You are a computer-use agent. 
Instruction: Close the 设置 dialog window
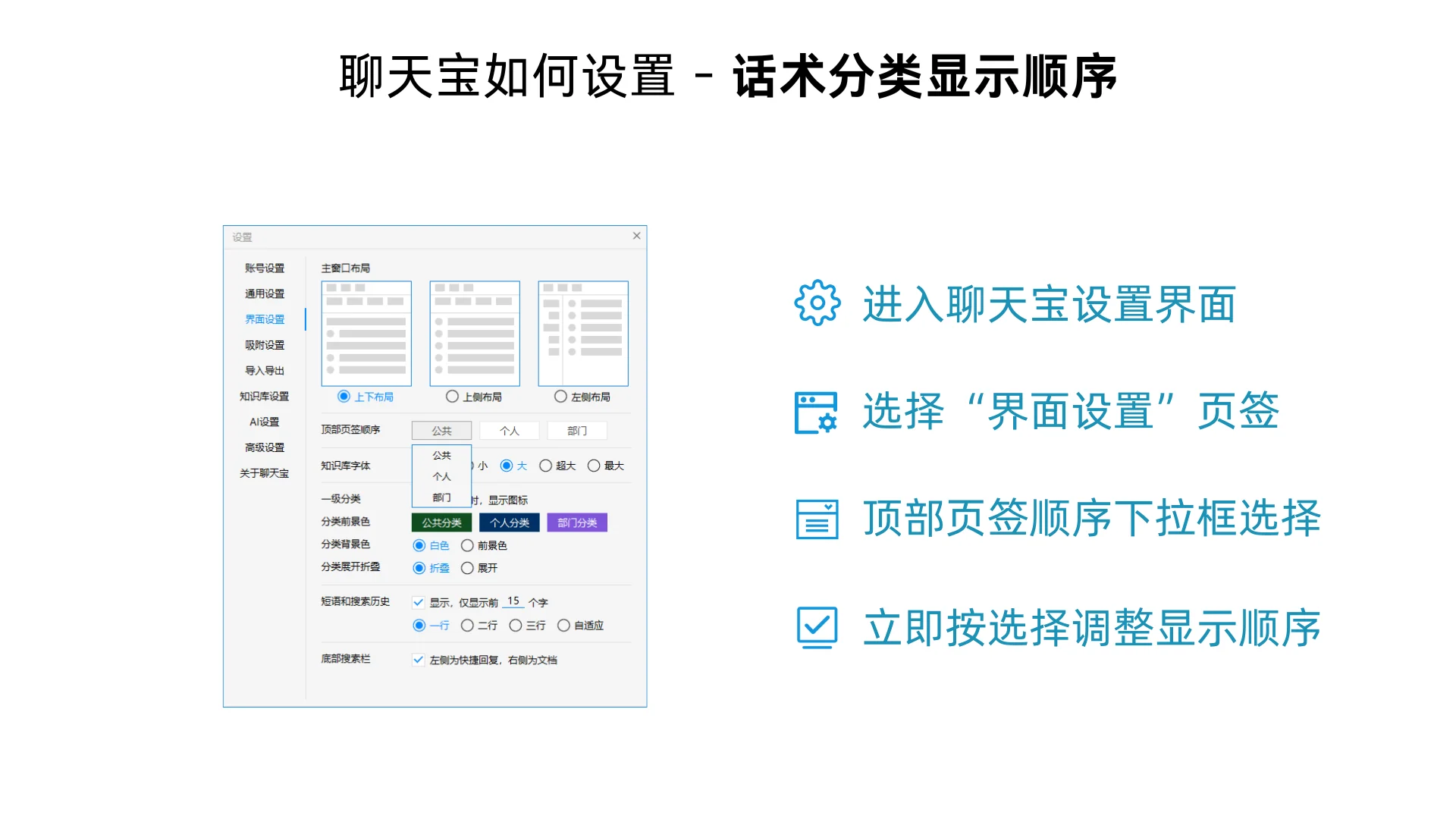coord(636,236)
